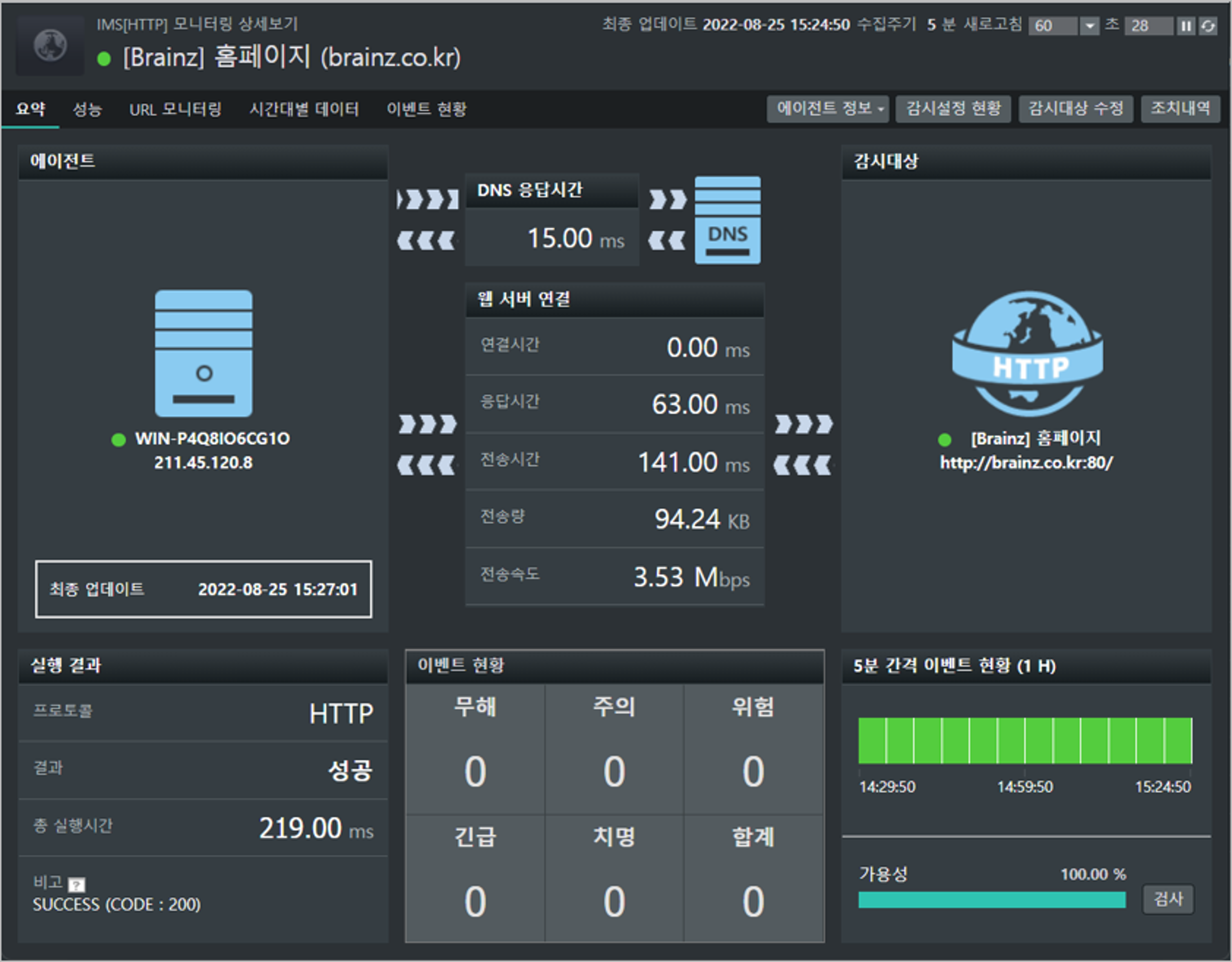Click the right arrows toward the HTTP target
The image size is (1232, 962).
pyautogui.click(x=804, y=424)
